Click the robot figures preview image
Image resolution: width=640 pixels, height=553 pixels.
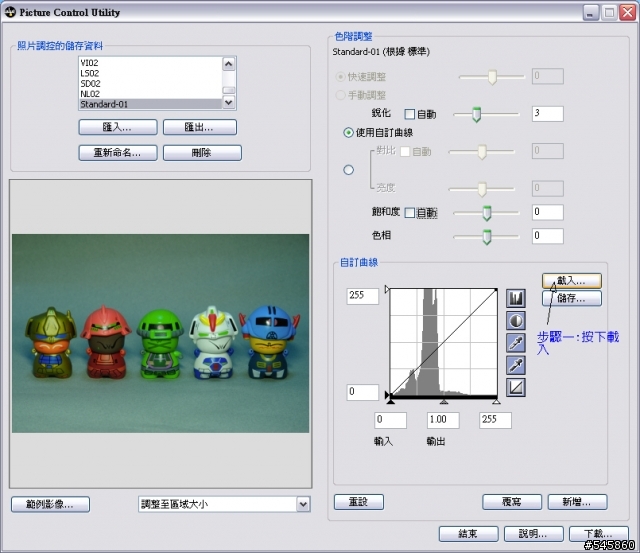160,333
